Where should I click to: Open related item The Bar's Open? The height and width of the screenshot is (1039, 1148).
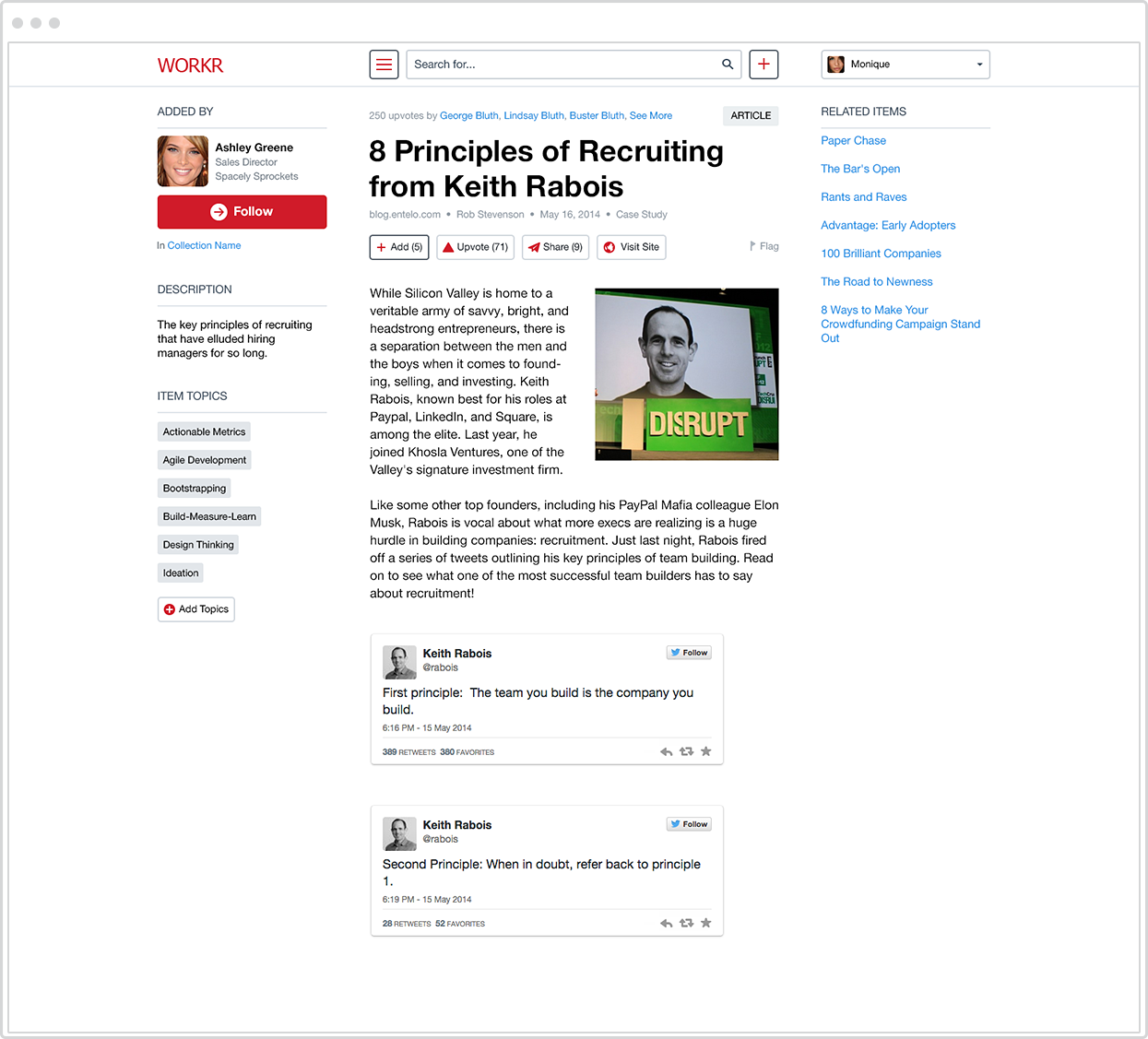point(860,170)
